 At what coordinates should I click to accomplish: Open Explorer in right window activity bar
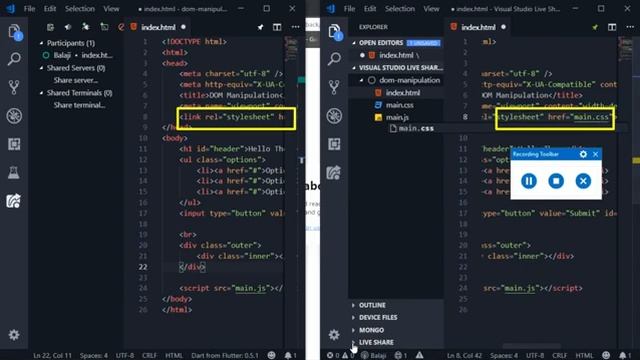pyautogui.click(x=334, y=32)
